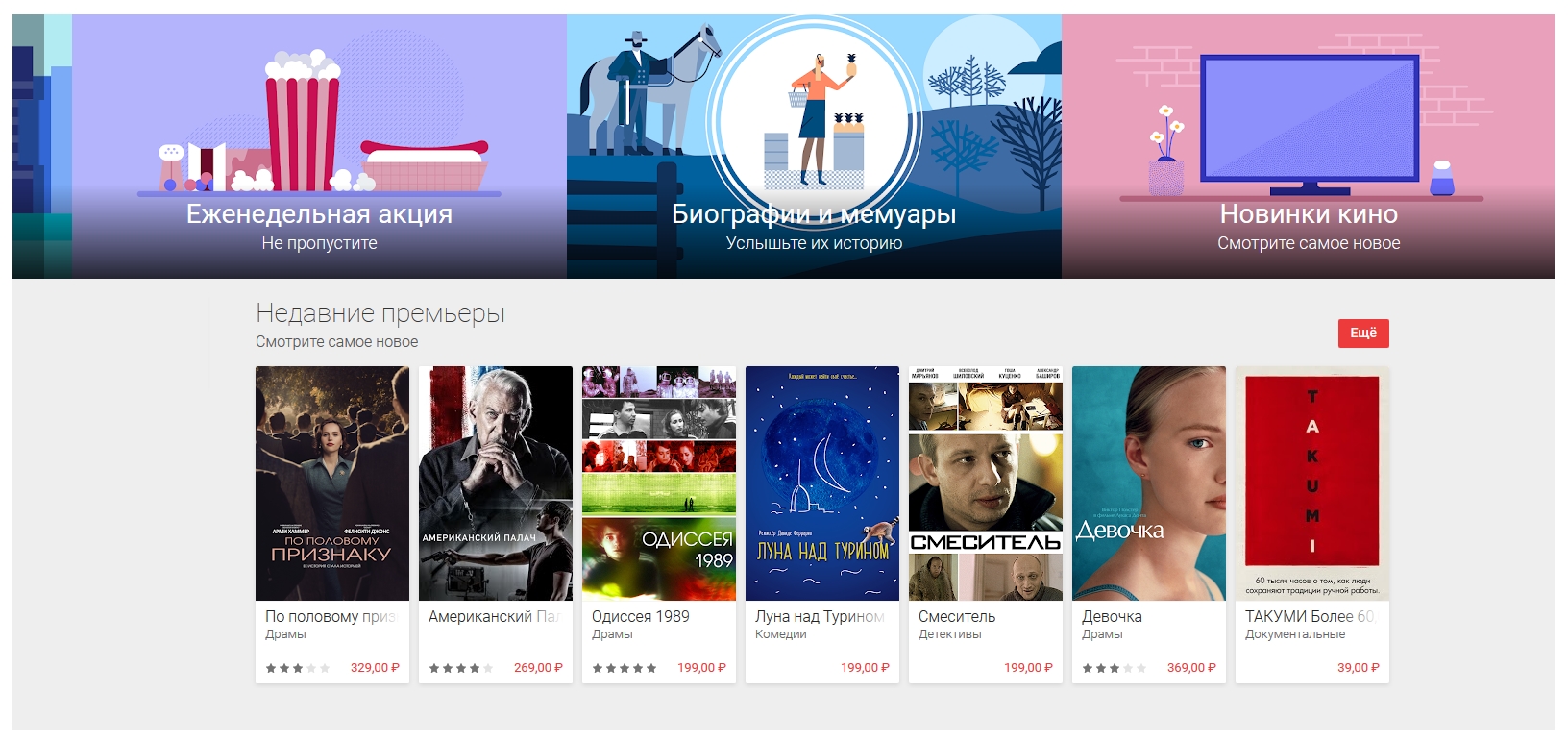1568x743 pixels.
Task: Click the 329,00 ₽ price
Action: coord(375,668)
